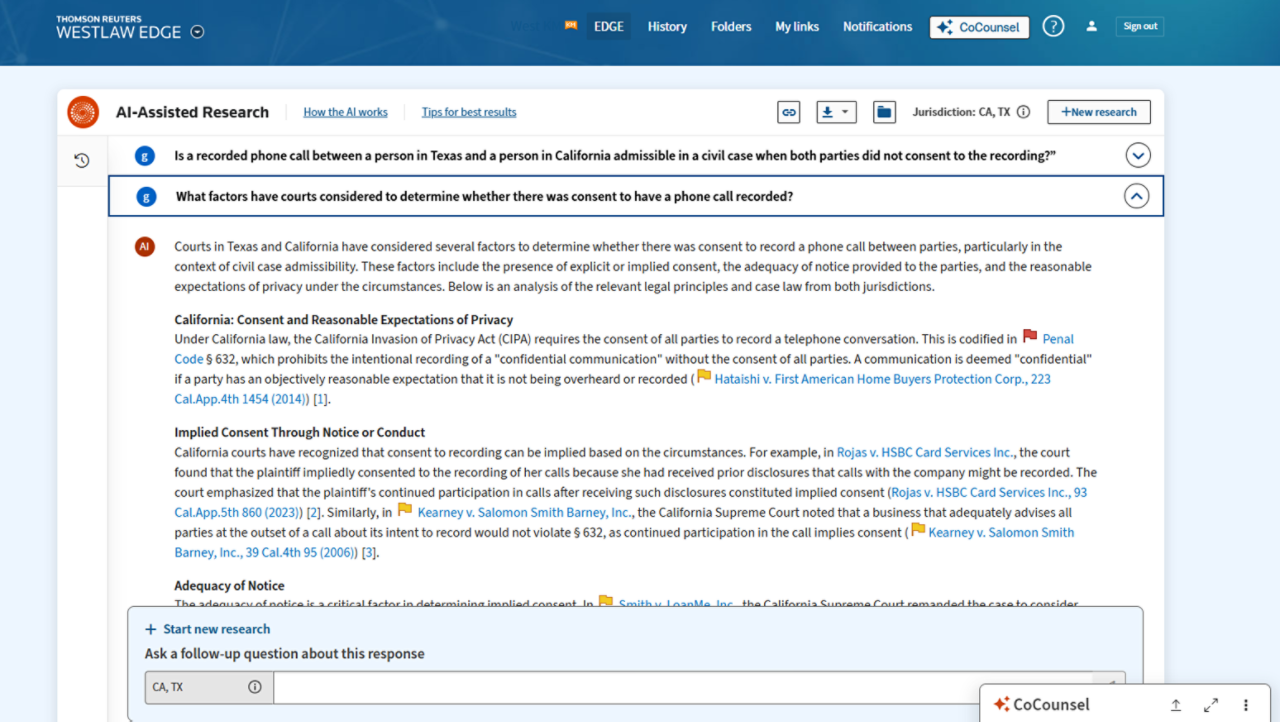Go to Folders in the top navigation
Viewport: 1280px width, 722px height.
click(x=731, y=27)
